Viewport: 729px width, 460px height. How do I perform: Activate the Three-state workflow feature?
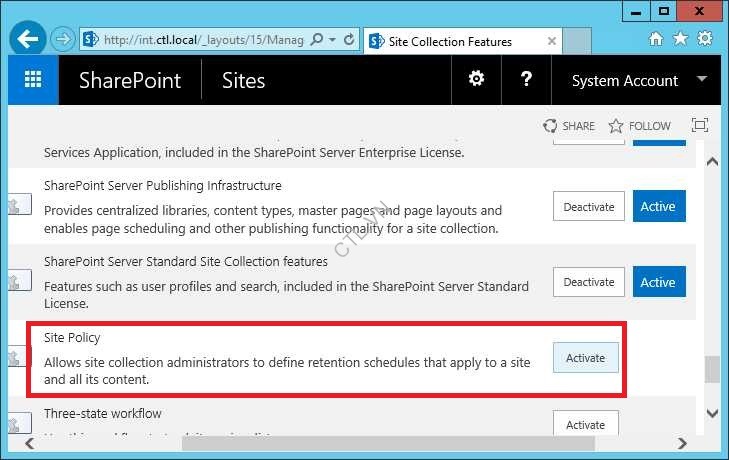click(x=585, y=424)
